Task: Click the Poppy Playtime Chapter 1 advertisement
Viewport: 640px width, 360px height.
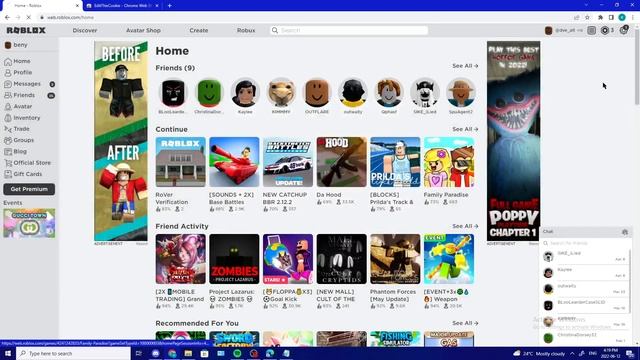Action: [513, 141]
